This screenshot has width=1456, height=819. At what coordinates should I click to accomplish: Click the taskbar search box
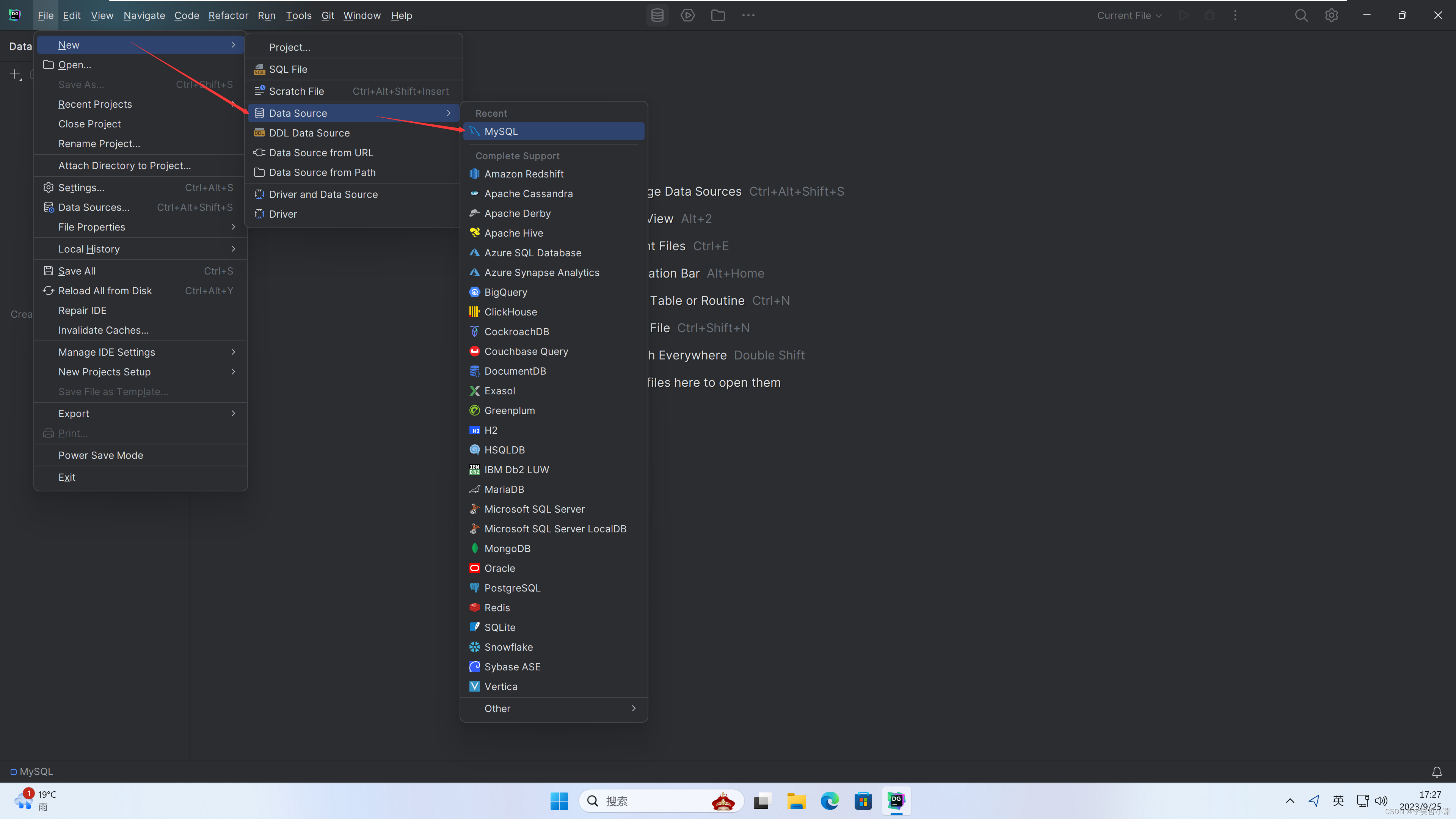tap(661, 801)
